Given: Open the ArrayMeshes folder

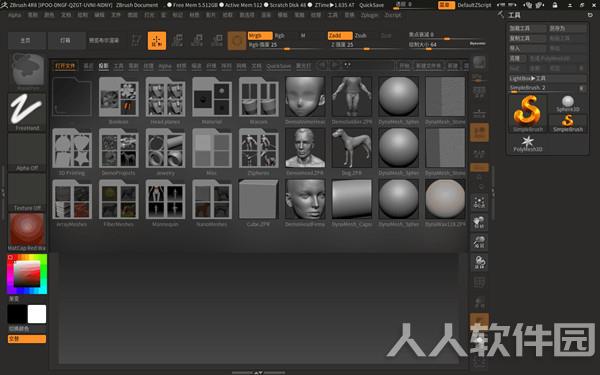Looking at the screenshot, I should [72, 203].
